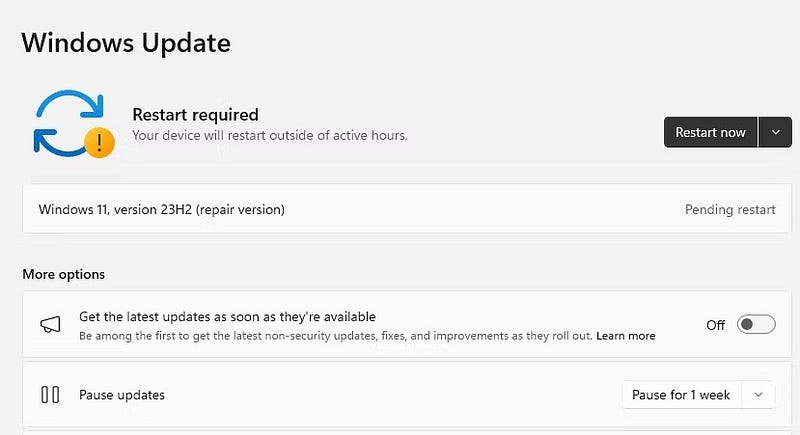Click the 'Restart required' status title
Viewport: 800px width, 435px height.
195,114
